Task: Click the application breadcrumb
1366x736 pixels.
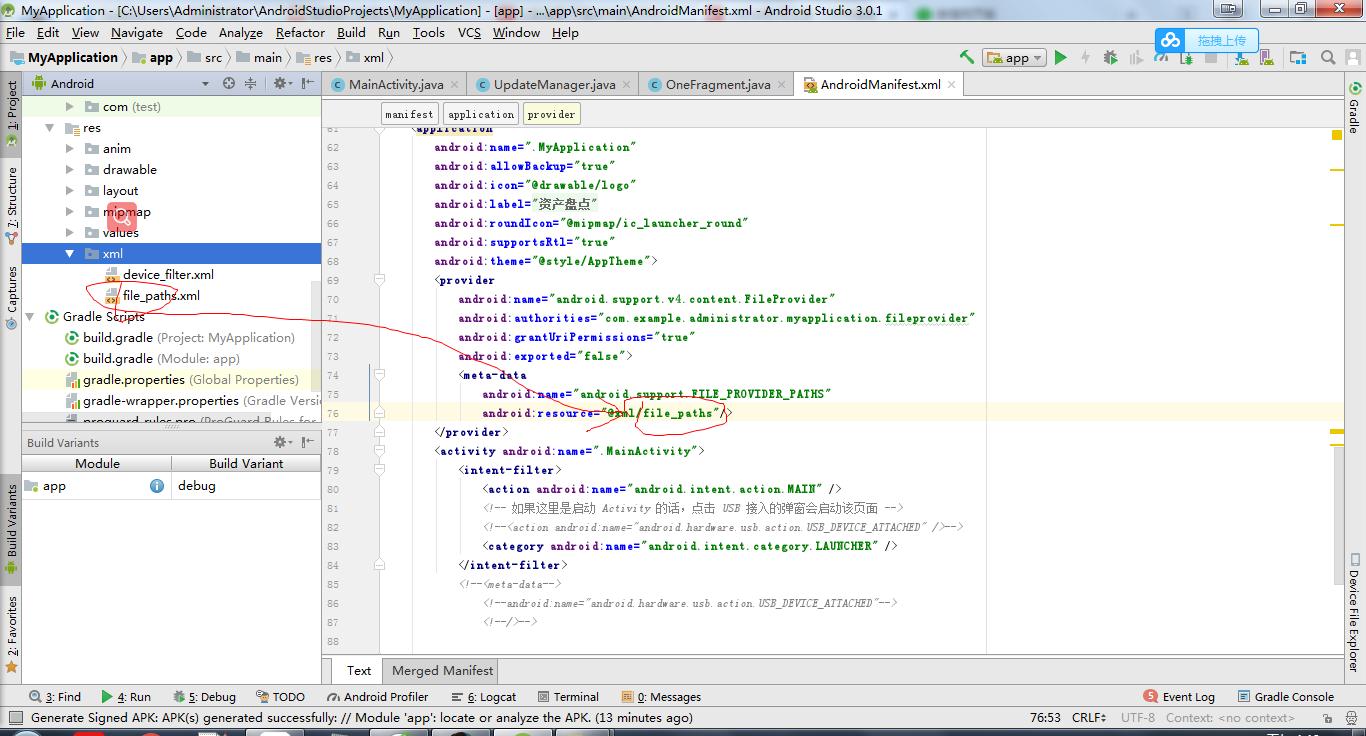Action: 481,114
